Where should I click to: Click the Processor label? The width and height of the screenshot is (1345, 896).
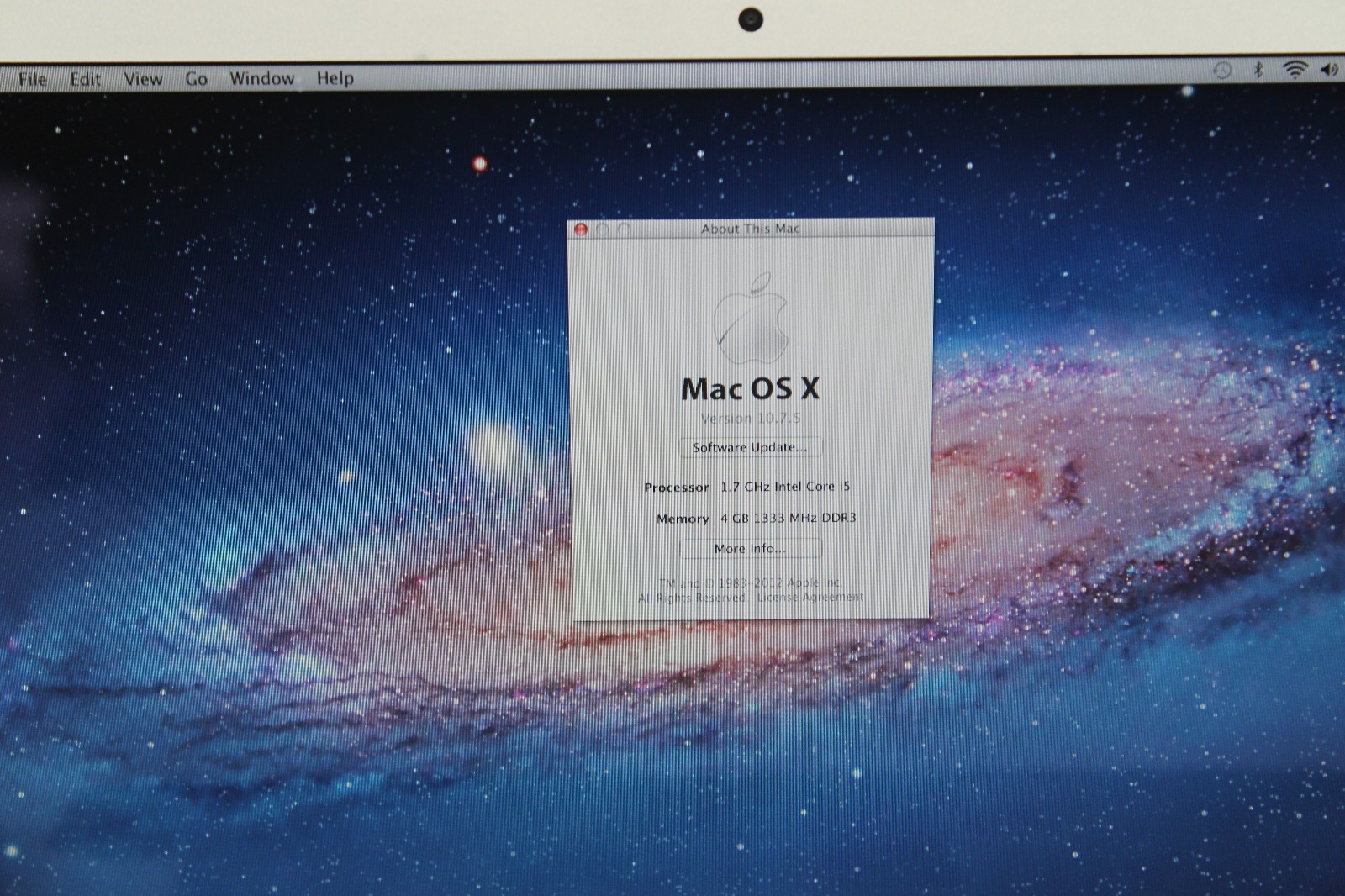[677, 487]
